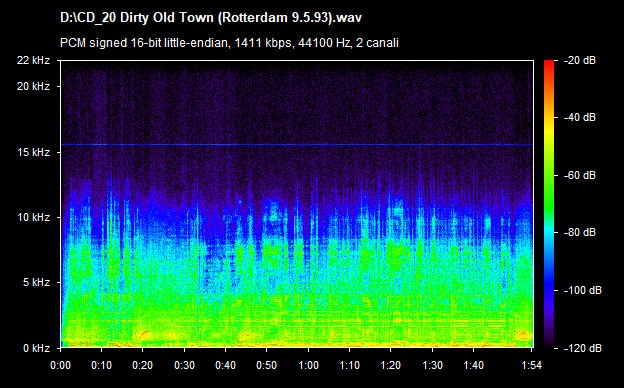Screen dimensions: 624x388
Task: Click the 15 kHz frequency axis label
Action: [33, 152]
